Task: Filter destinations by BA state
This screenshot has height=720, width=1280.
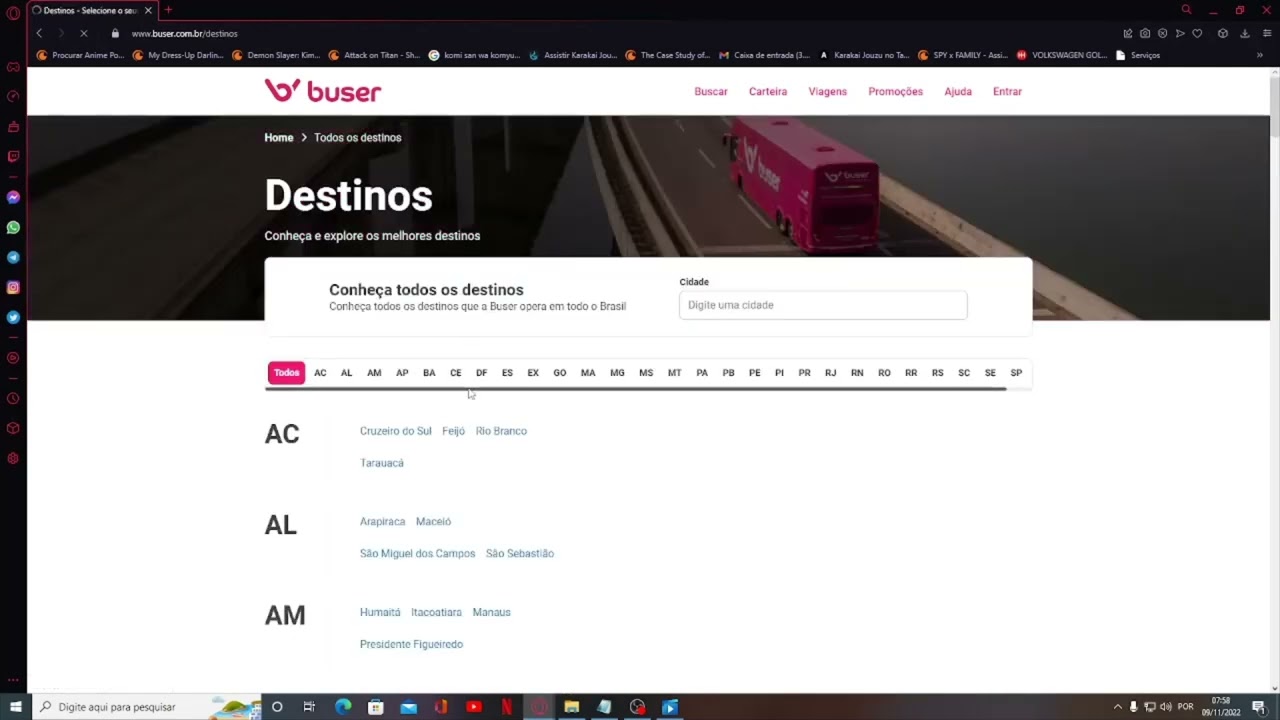Action: click(x=429, y=373)
